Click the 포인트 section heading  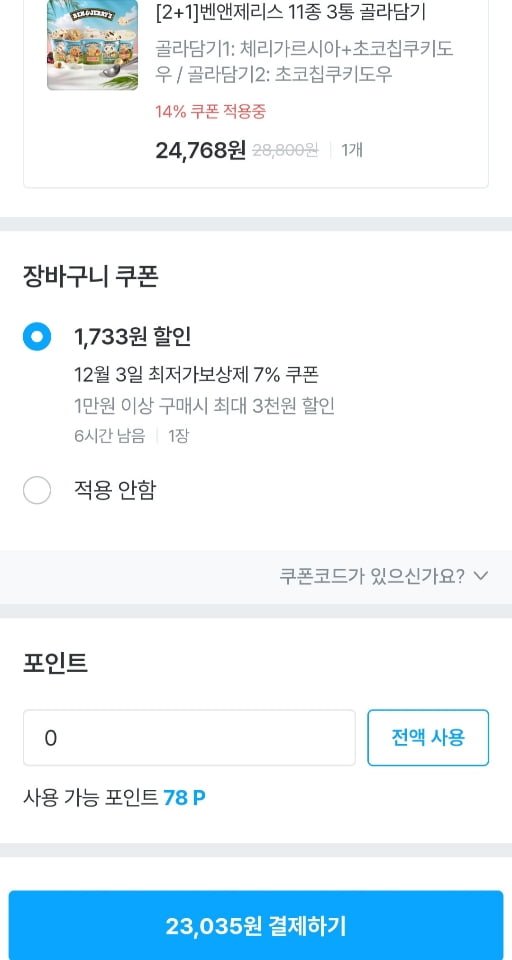[55, 664]
